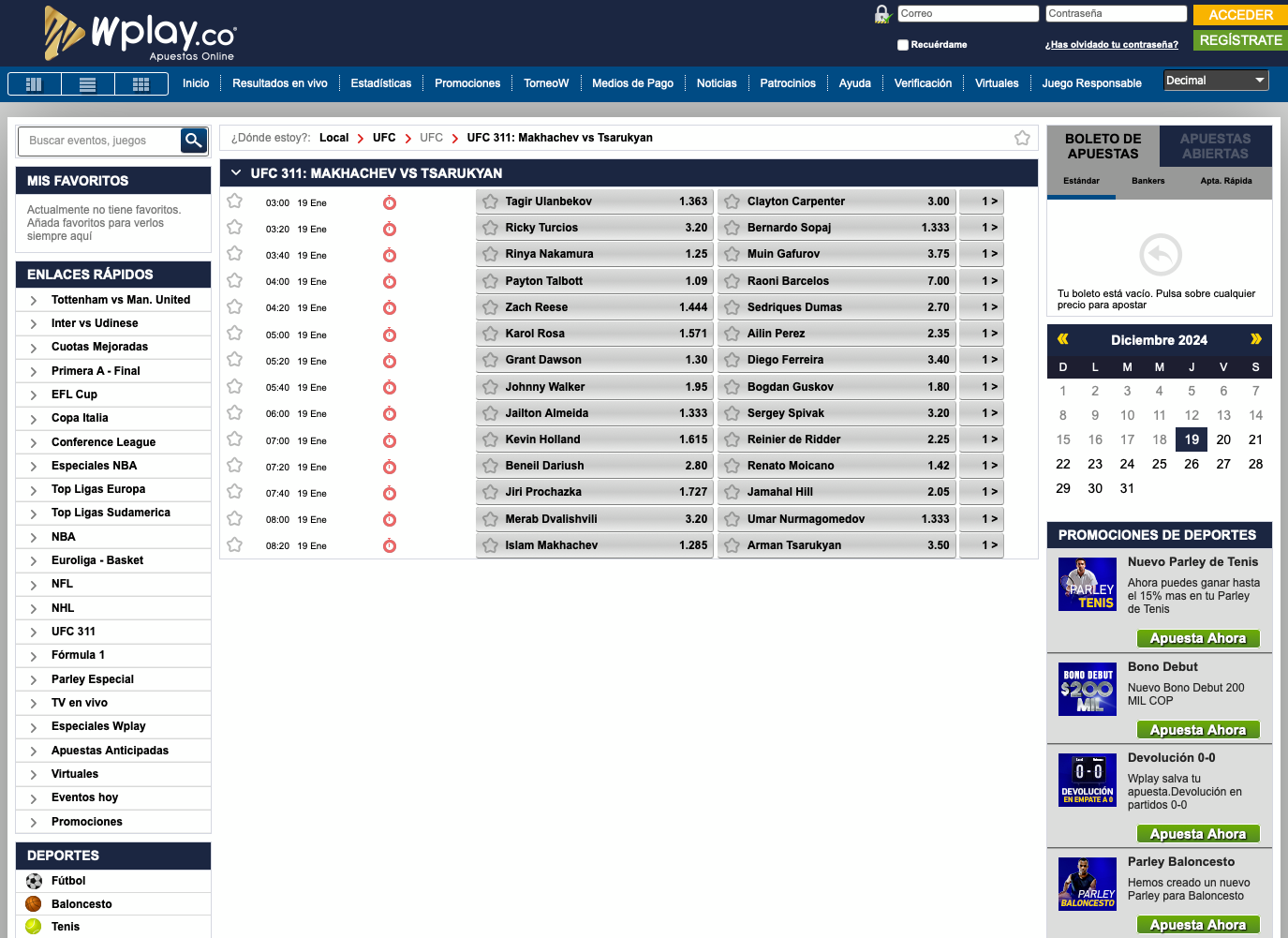Click Apuesta Ahora for Devolución 0-0
The image size is (1288, 938).
point(1198,834)
